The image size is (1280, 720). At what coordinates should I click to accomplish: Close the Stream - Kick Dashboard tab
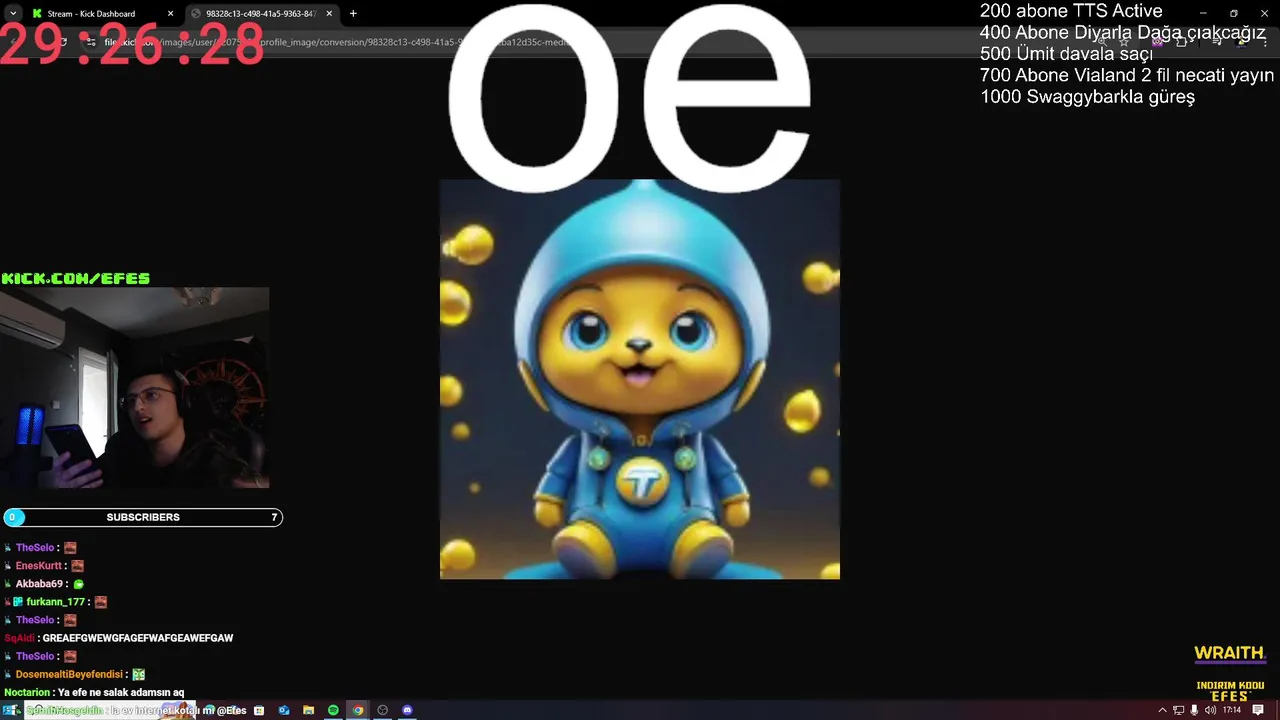tap(170, 14)
